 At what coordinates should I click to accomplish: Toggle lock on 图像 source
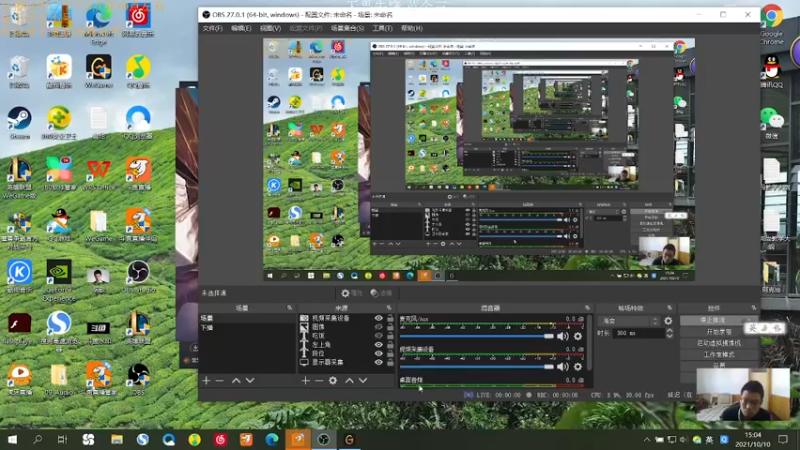pos(390,327)
